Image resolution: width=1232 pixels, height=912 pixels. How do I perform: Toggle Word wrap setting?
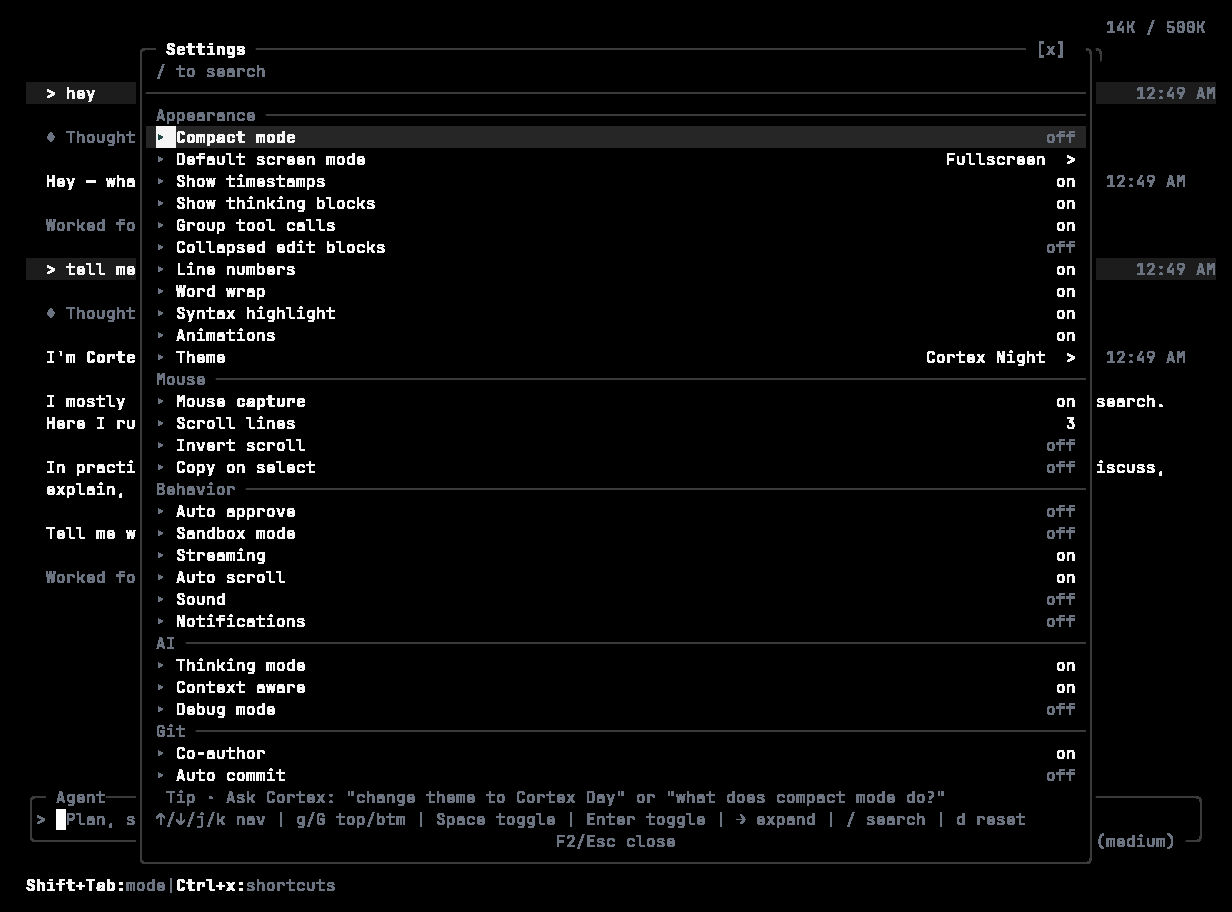pos(616,291)
